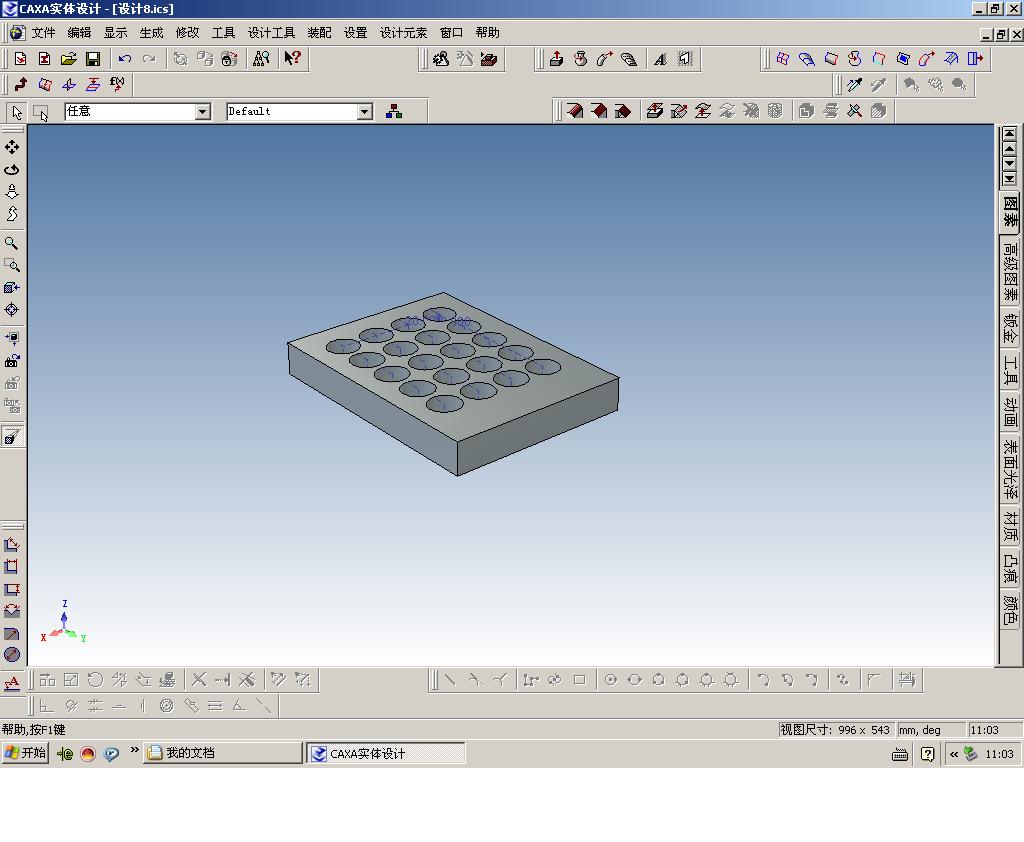1024x842 pixels.
Task: Select the Spin (revolve) feature icon
Action: coord(581,59)
